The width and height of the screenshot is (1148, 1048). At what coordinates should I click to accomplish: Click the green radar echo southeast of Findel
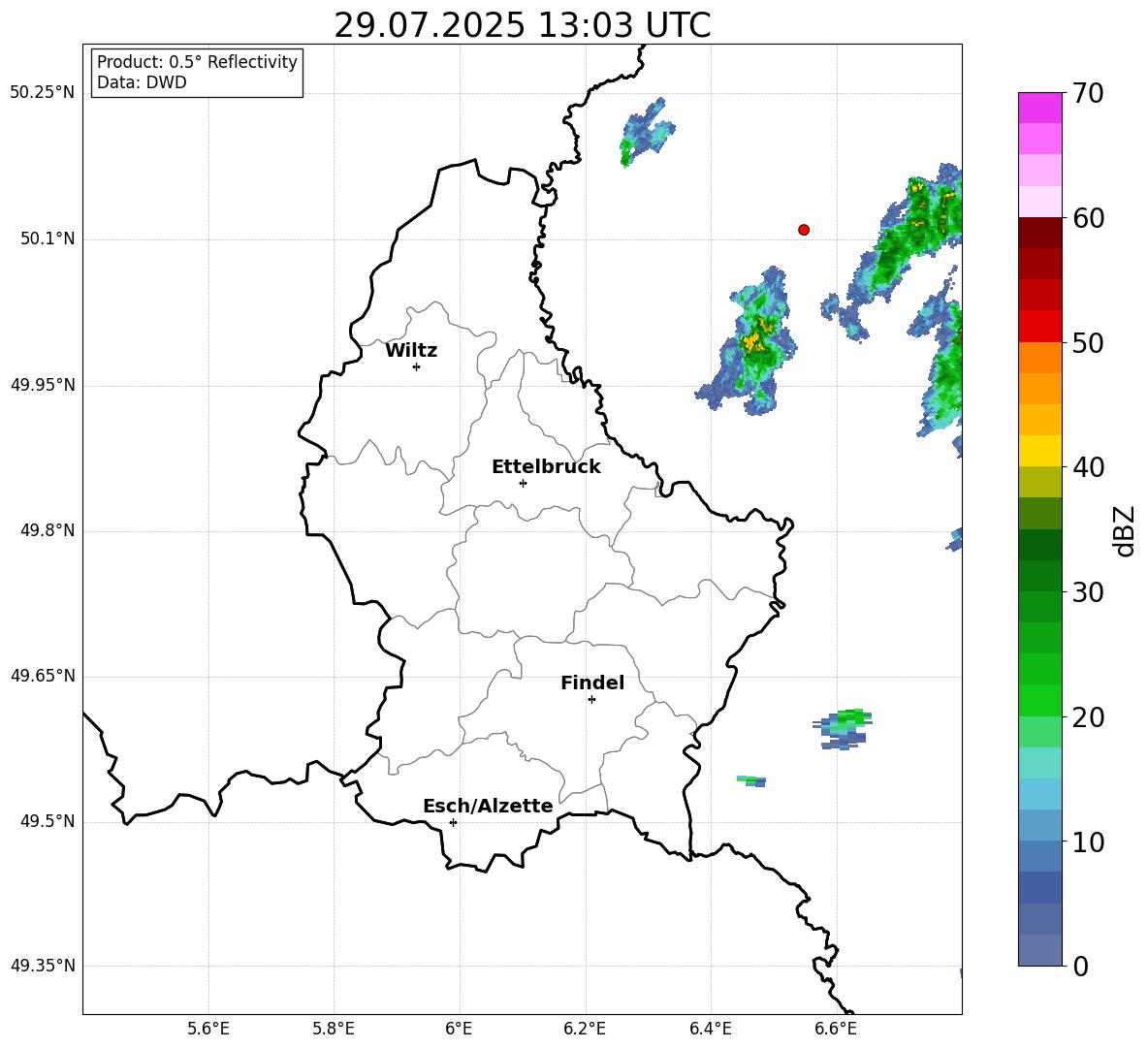click(x=844, y=729)
